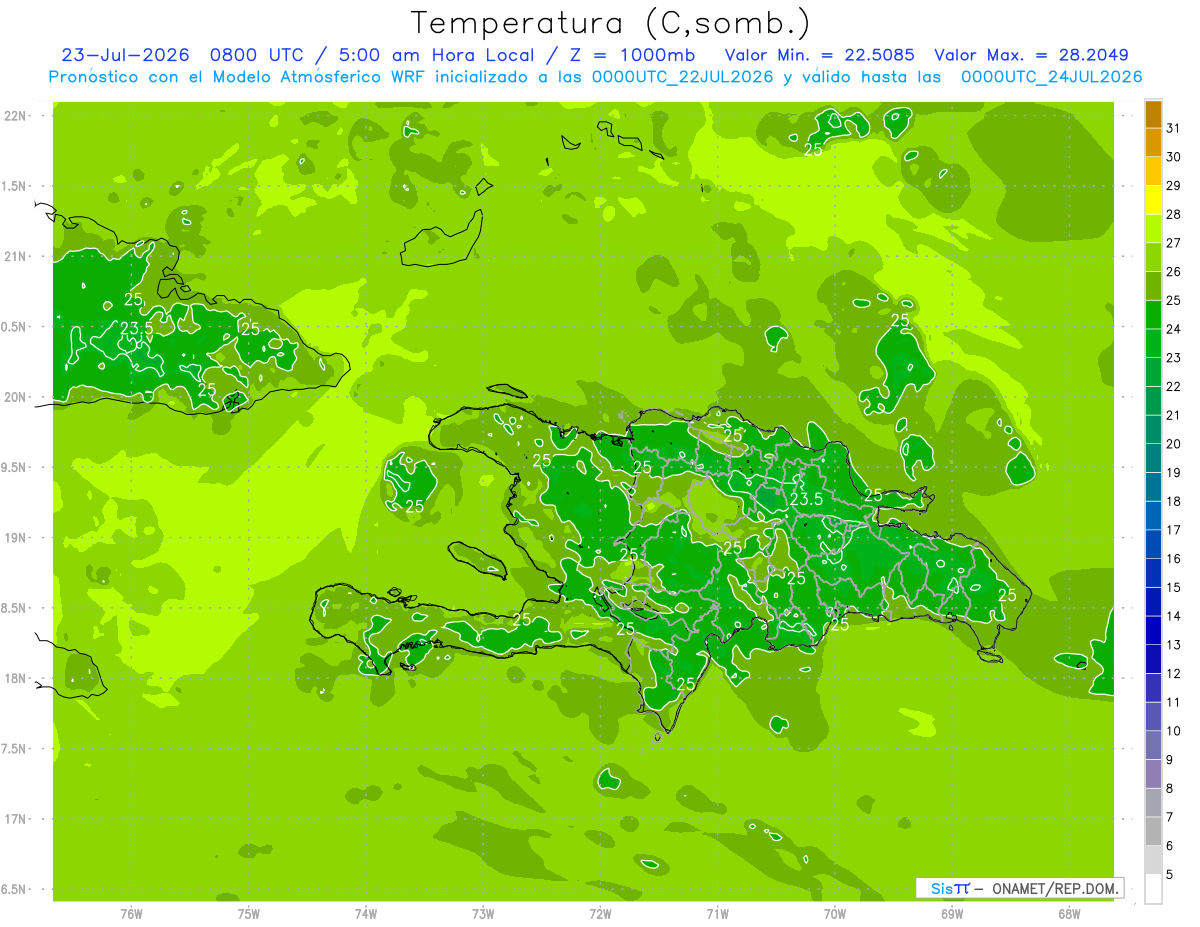Click the 72W longitude axis label
1200x927 pixels.
tap(600, 913)
